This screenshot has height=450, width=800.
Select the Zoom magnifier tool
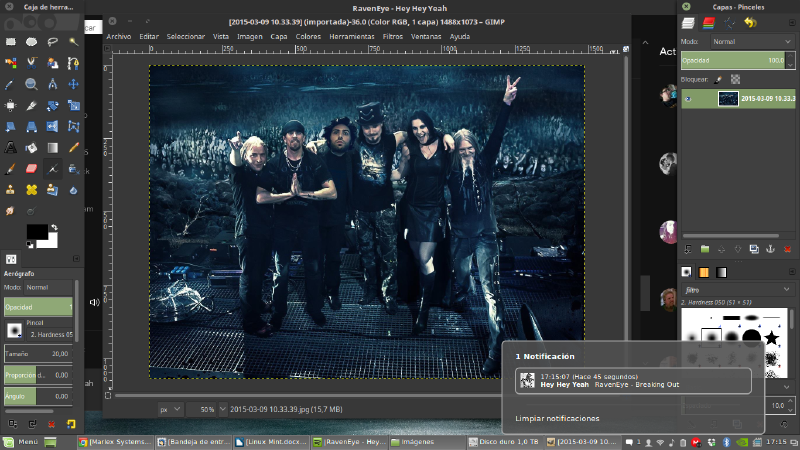pyautogui.click(x=32, y=84)
